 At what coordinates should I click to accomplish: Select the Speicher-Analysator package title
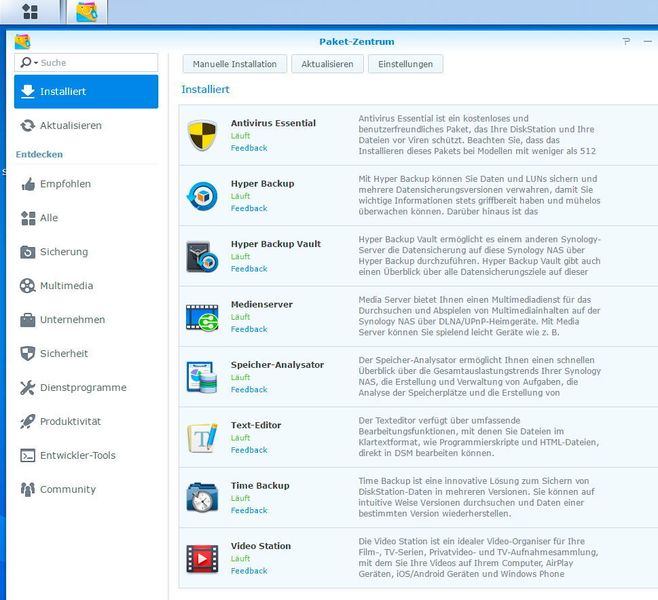(277, 365)
